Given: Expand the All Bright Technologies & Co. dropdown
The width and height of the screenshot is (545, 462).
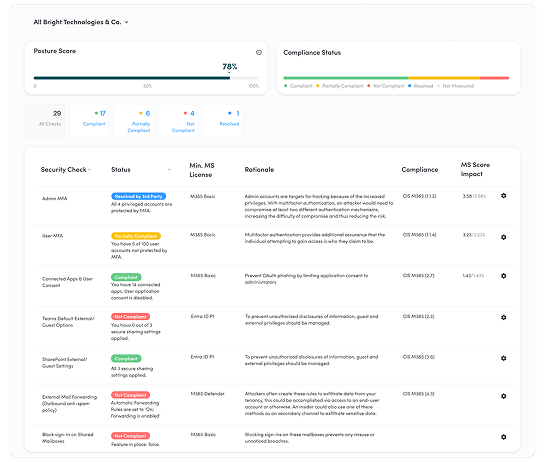Looking at the screenshot, I should click(x=126, y=22).
